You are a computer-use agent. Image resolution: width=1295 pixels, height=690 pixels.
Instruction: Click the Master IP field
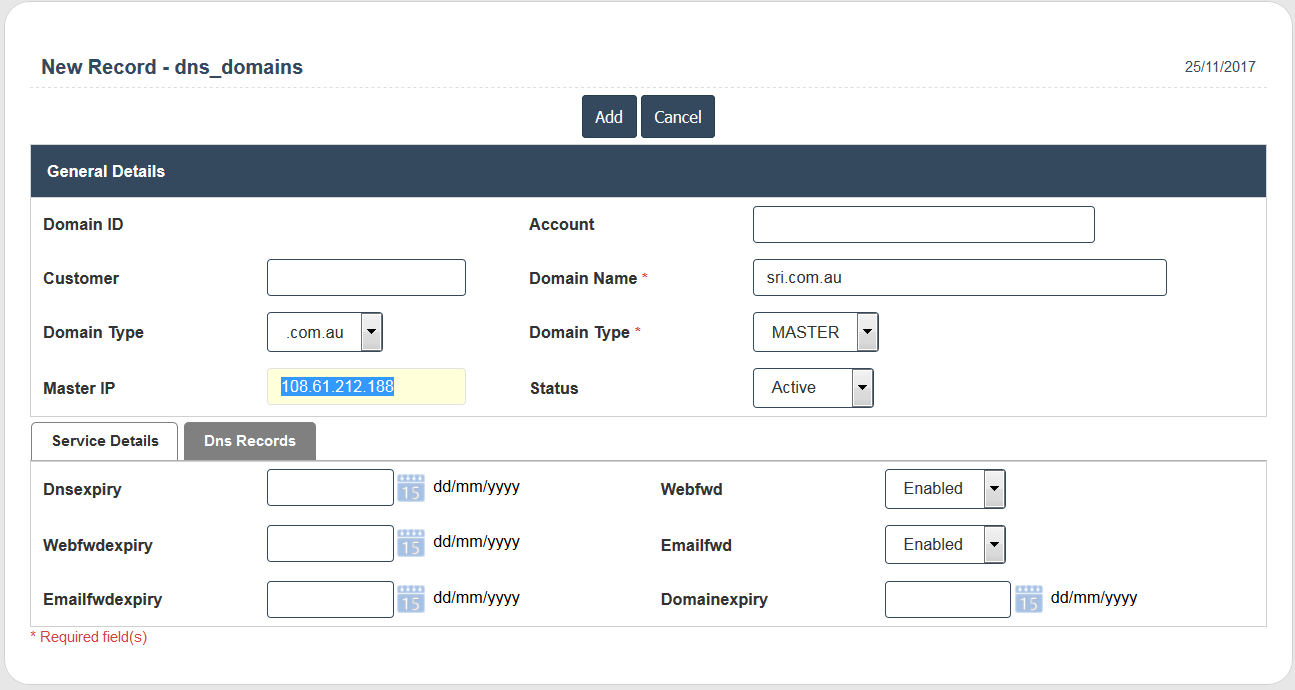[x=366, y=387]
